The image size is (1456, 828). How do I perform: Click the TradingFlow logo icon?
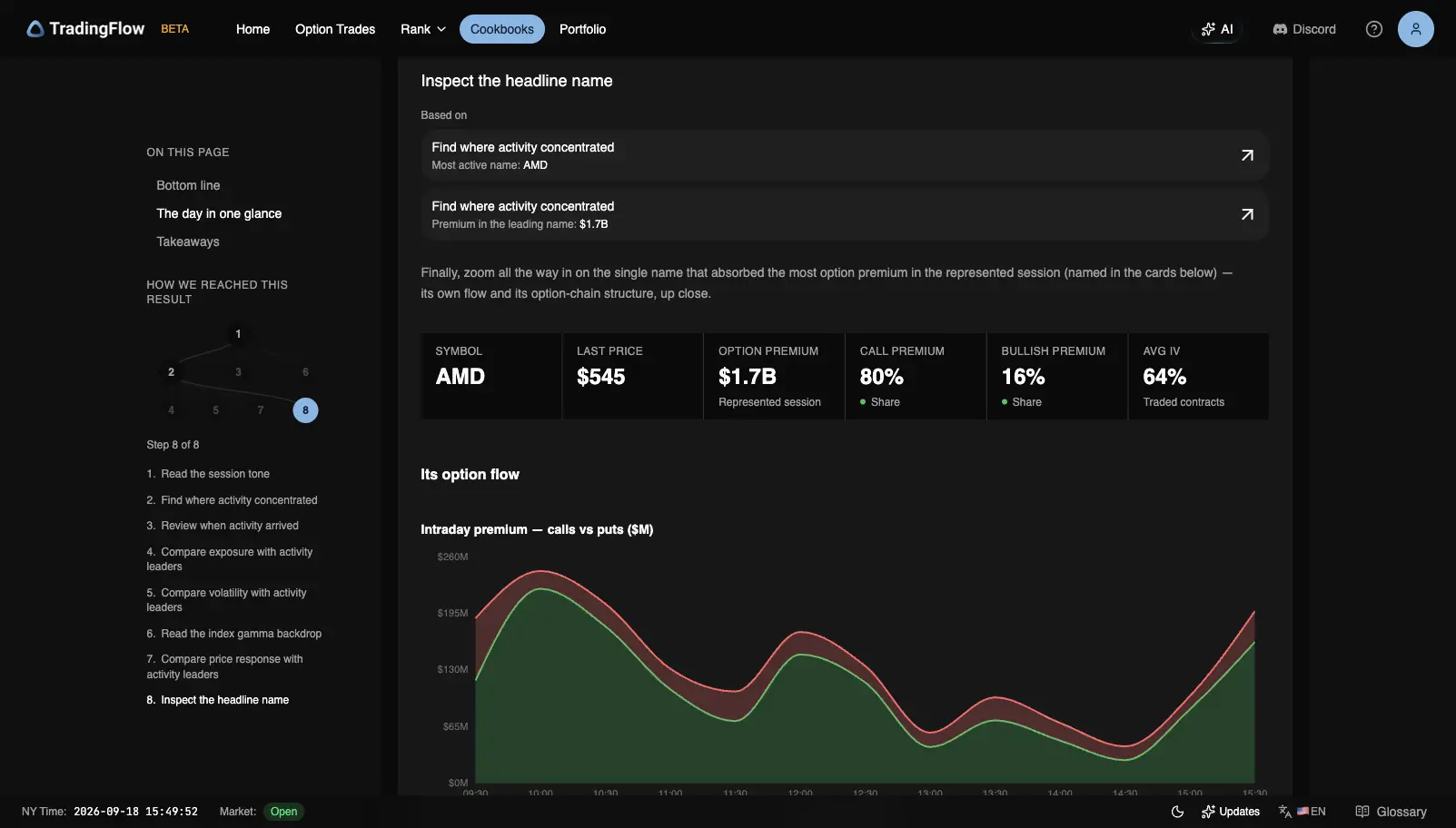[35, 29]
